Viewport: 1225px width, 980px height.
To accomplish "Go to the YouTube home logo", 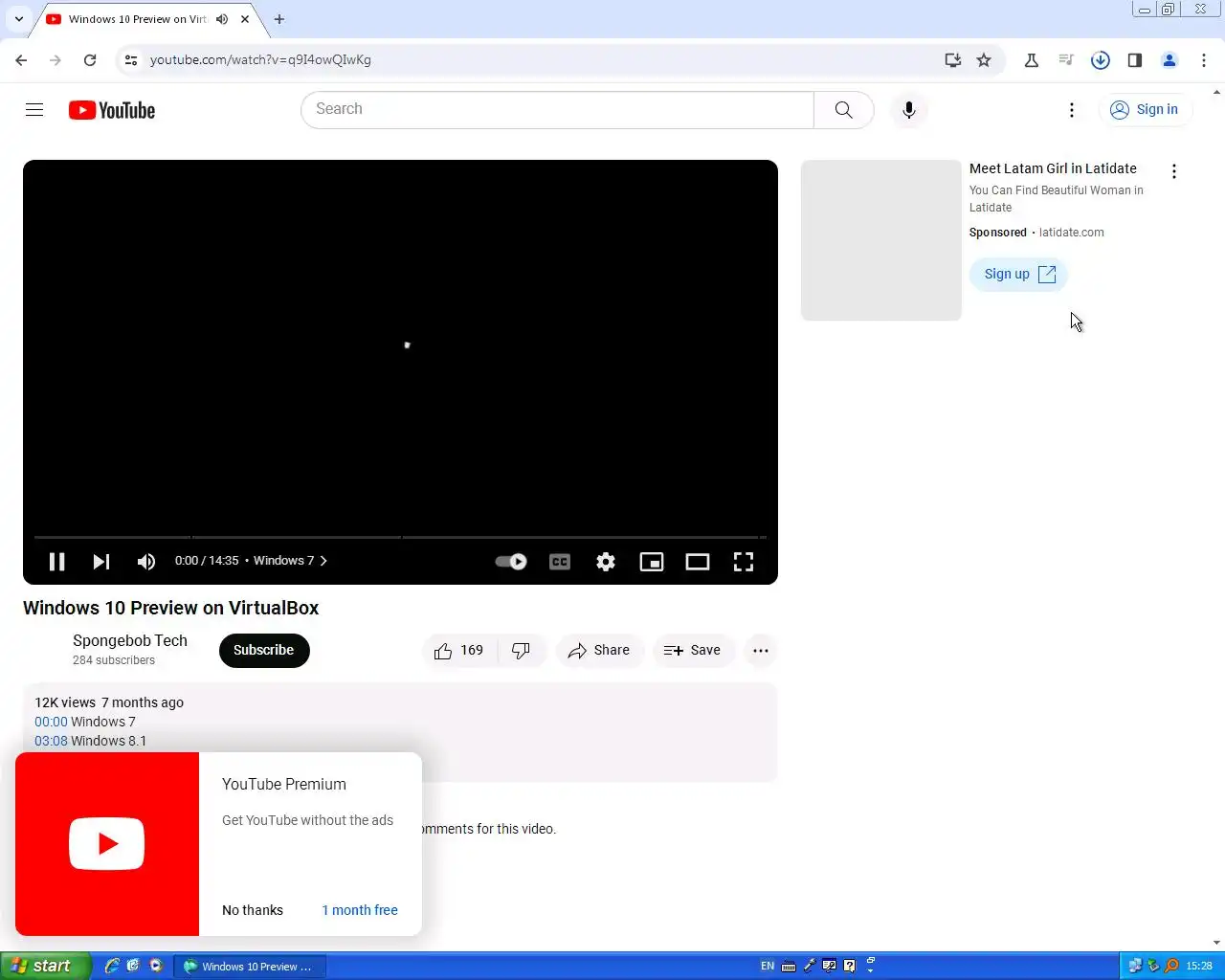I will pos(112,110).
